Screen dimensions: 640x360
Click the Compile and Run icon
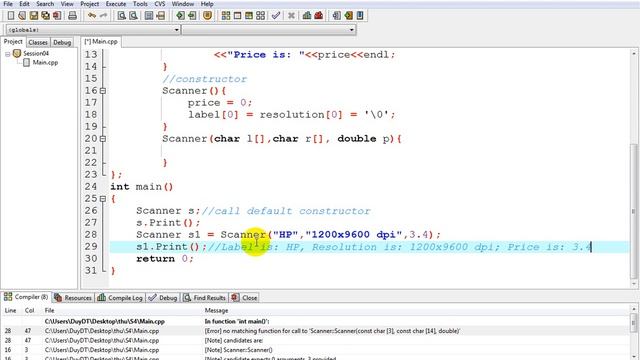(249, 16)
